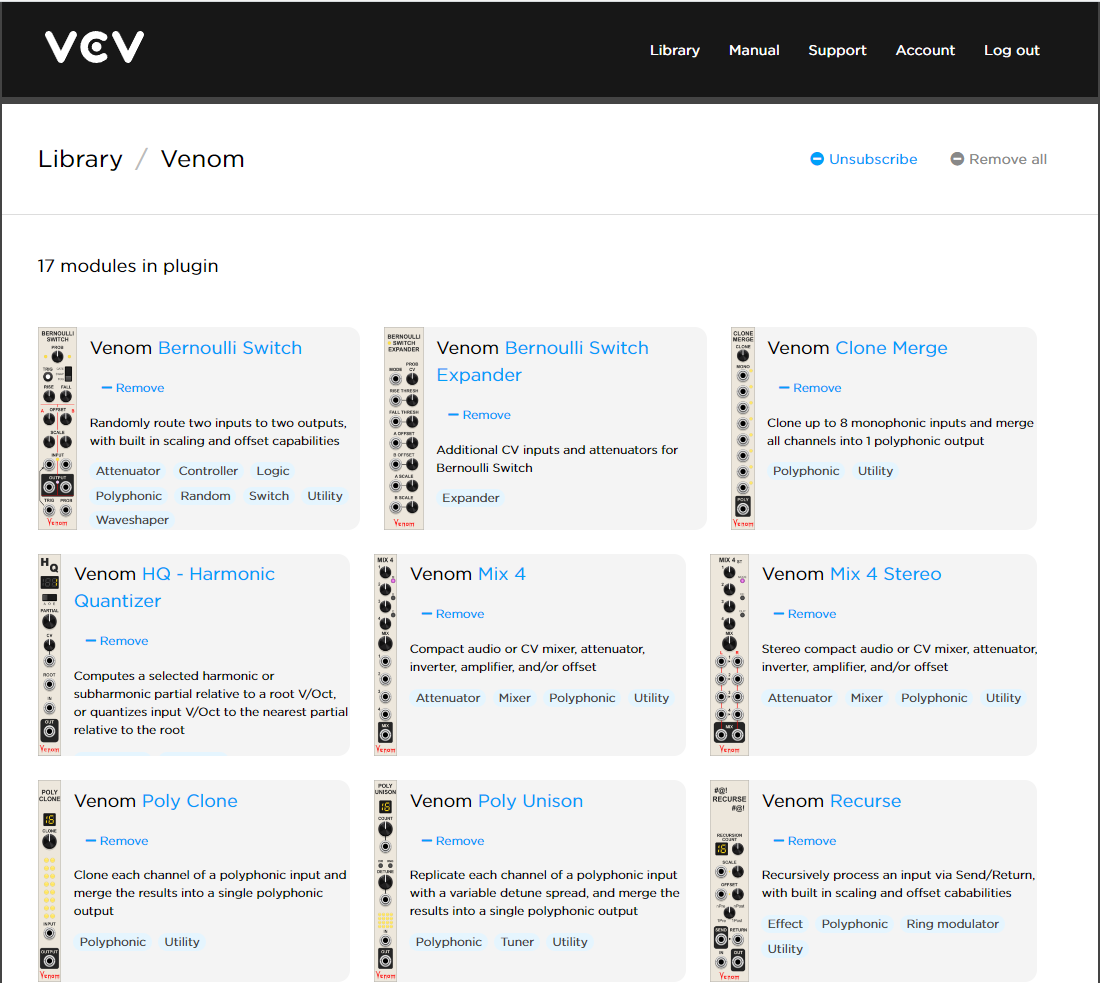Remove the Mix 4 Stereo module
Image resolution: width=1100 pixels, height=983 pixels.
click(805, 614)
